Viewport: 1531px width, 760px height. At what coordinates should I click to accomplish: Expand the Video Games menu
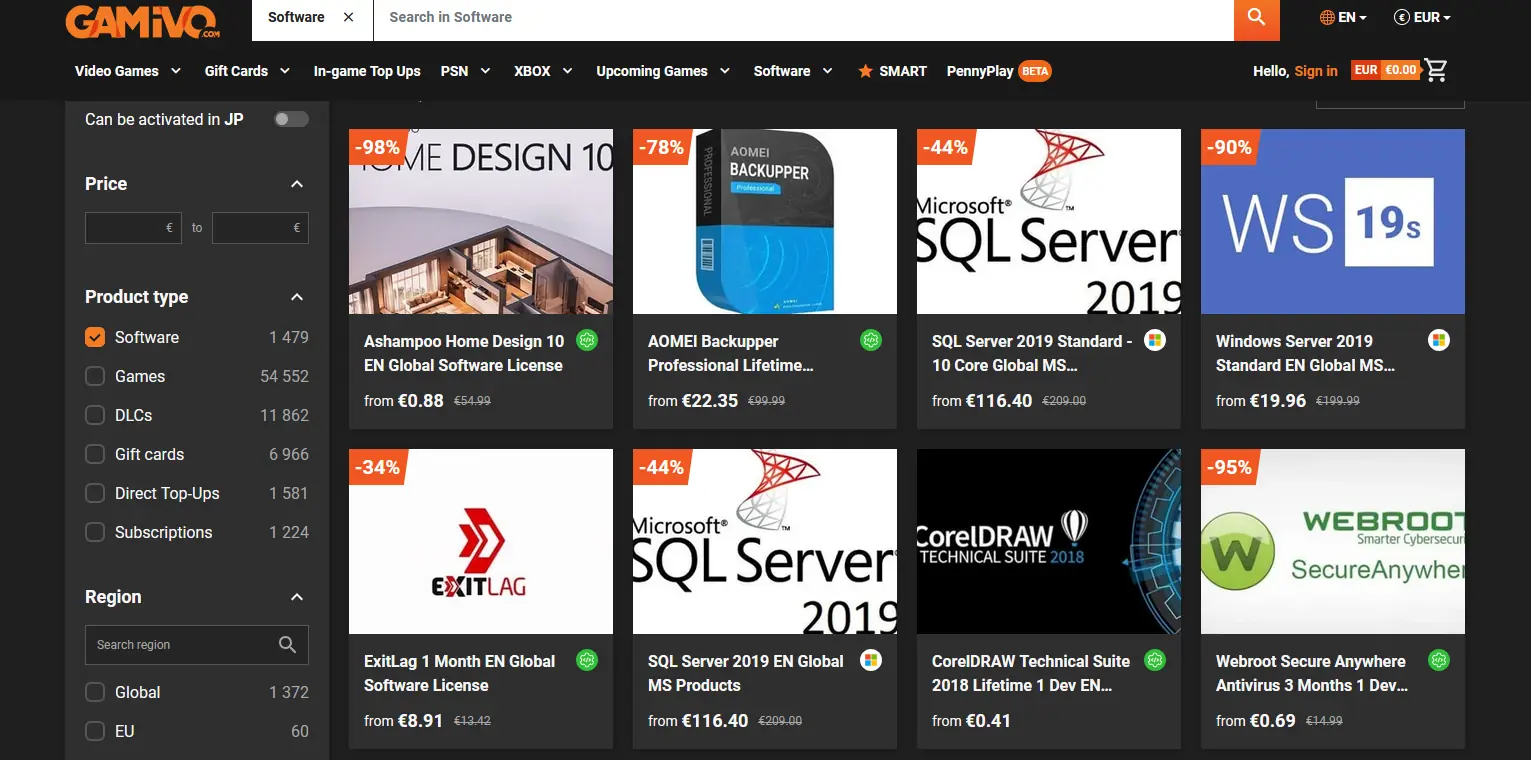click(128, 71)
